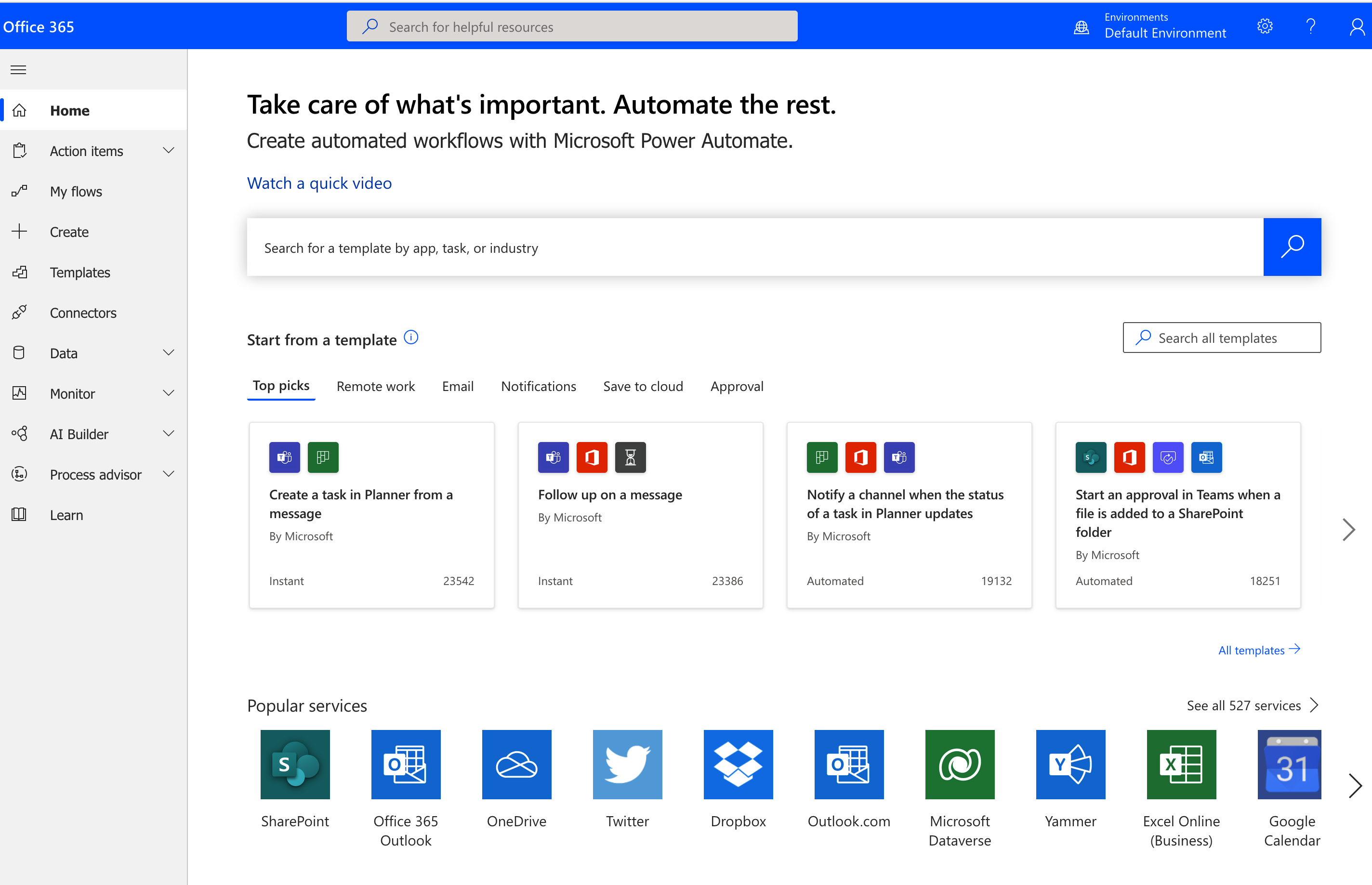
Task: Expand AI Builder in the sidebar
Action: pos(169,434)
